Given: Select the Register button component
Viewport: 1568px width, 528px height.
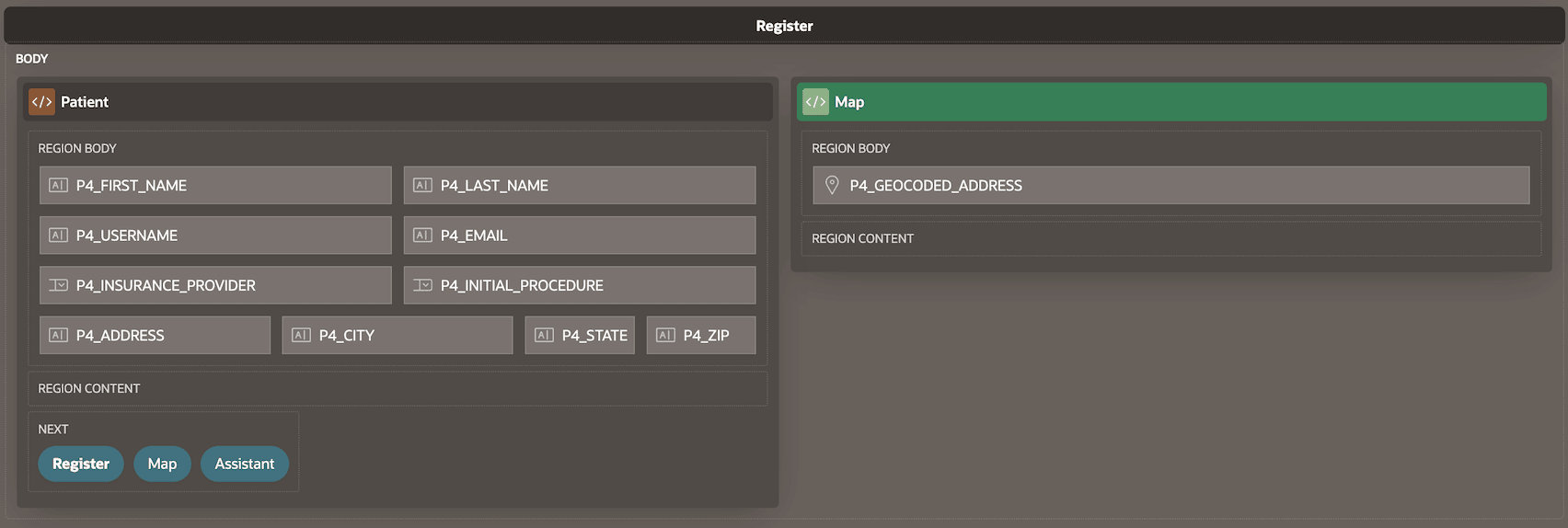Looking at the screenshot, I should [x=81, y=464].
